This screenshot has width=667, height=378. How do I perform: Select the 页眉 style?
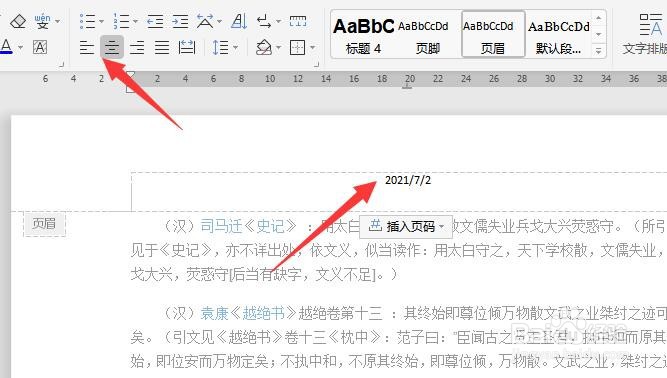tap(493, 34)
